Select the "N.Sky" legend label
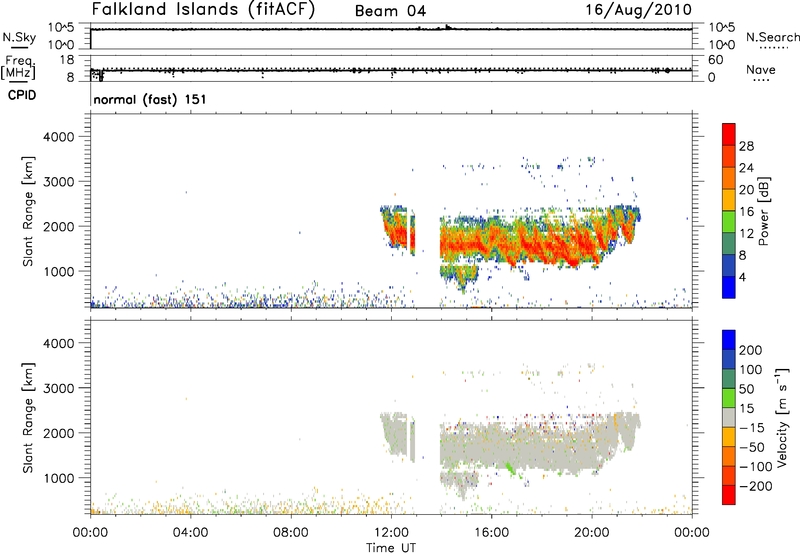This screenshot has width=800, height=554. 19,37
